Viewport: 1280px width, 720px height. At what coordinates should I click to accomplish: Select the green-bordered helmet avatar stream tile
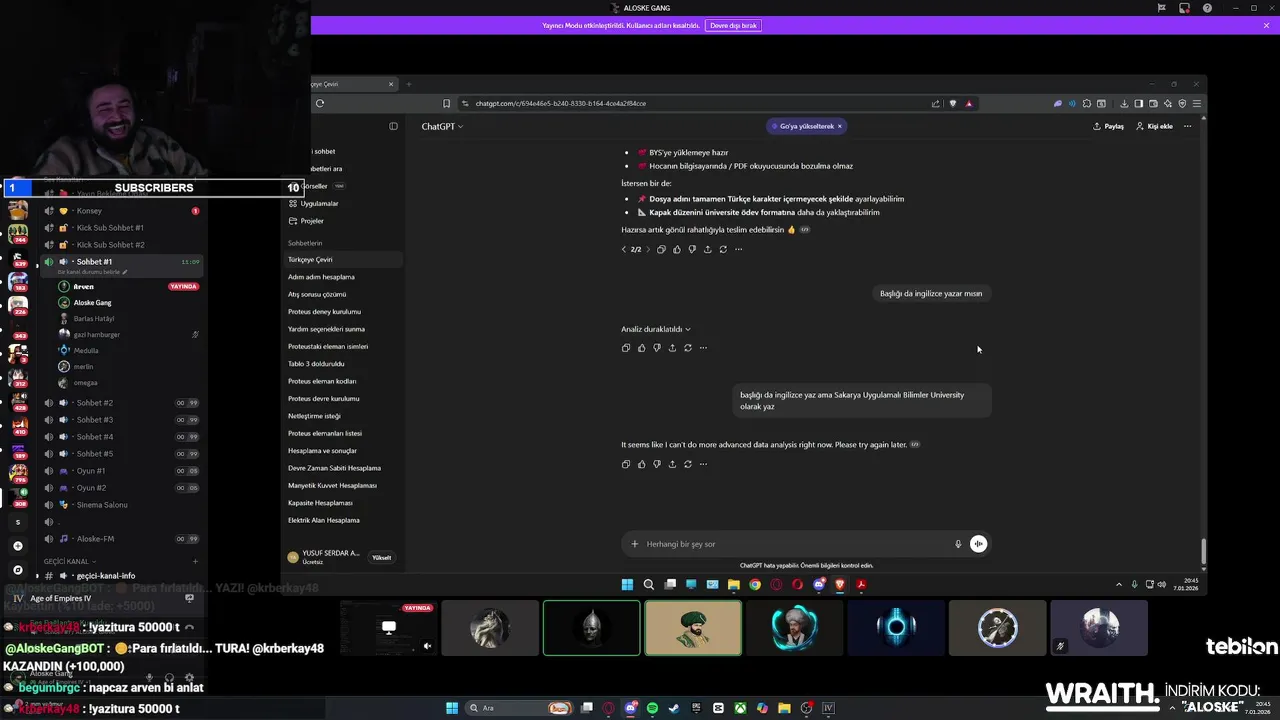pos(591,628)
